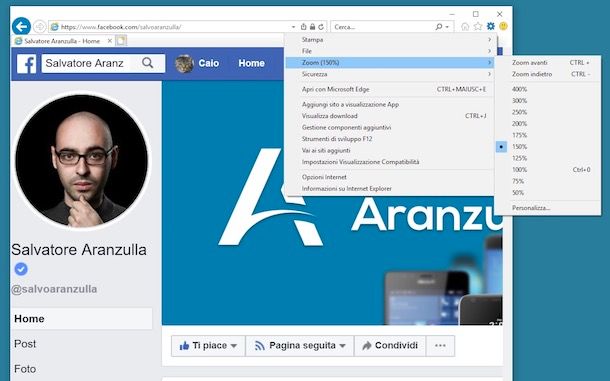Click the gear Tools icon
610x381 pixels.
pos(491,26)
